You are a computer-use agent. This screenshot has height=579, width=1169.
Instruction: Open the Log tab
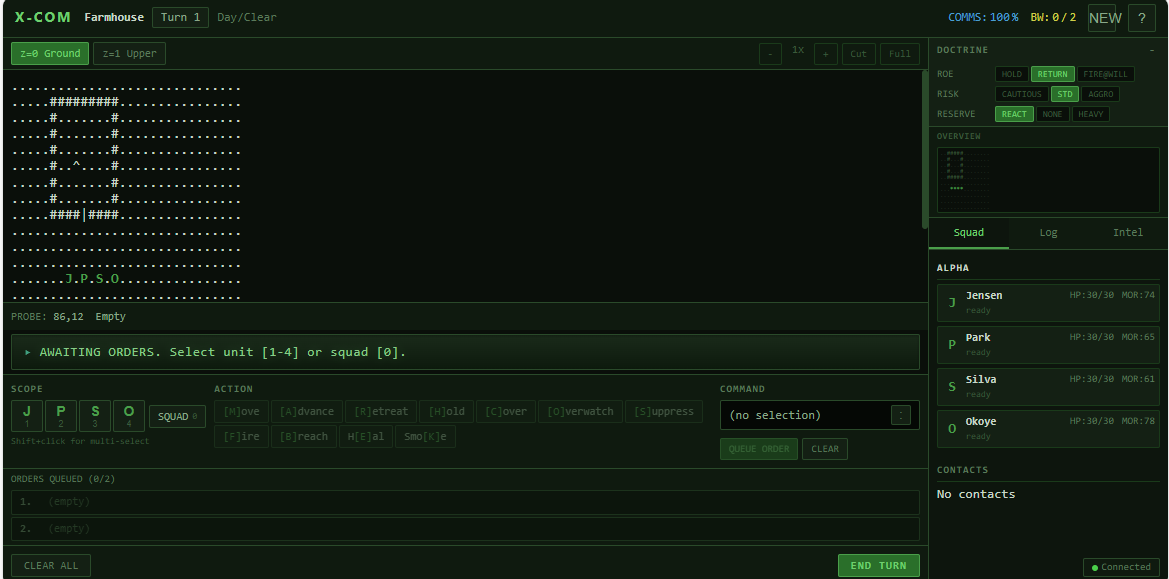(1048, 232)
